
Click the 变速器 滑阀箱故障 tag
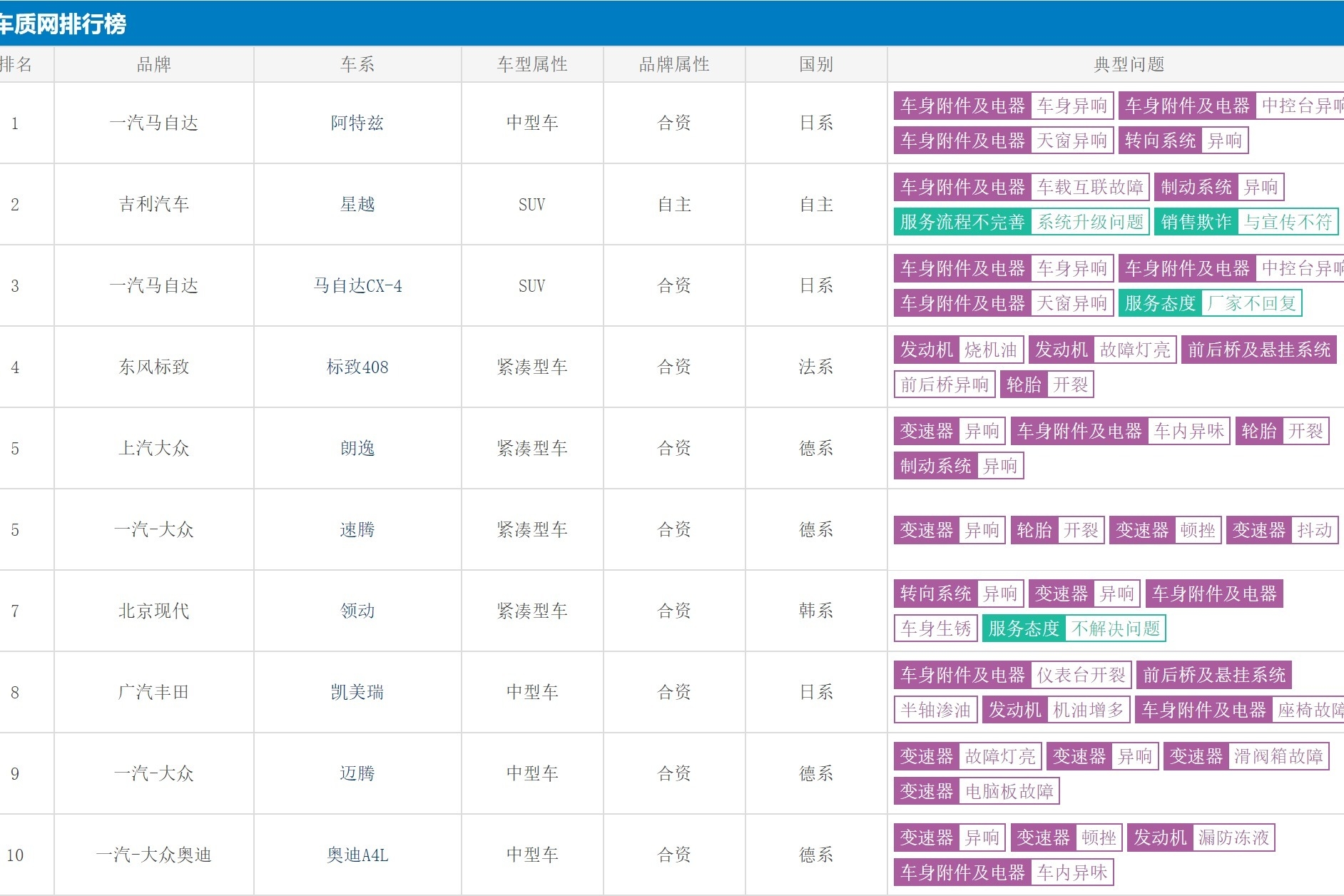pyautogui.click(x=1246, y=756)
